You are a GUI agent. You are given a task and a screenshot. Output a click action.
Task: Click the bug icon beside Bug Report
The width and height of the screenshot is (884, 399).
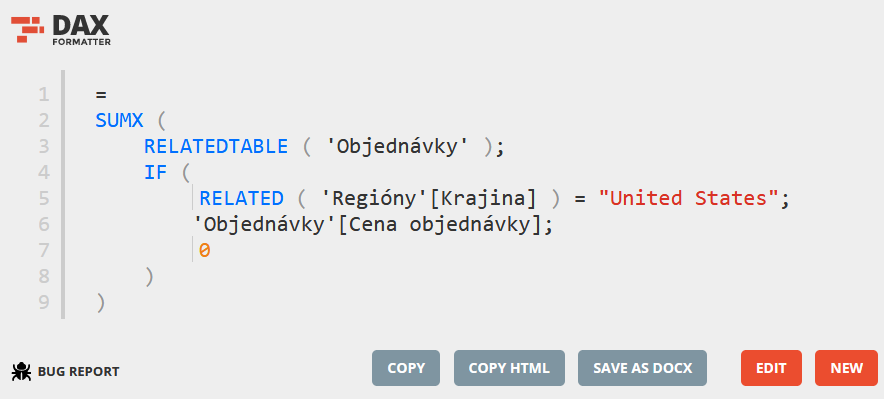21,371
